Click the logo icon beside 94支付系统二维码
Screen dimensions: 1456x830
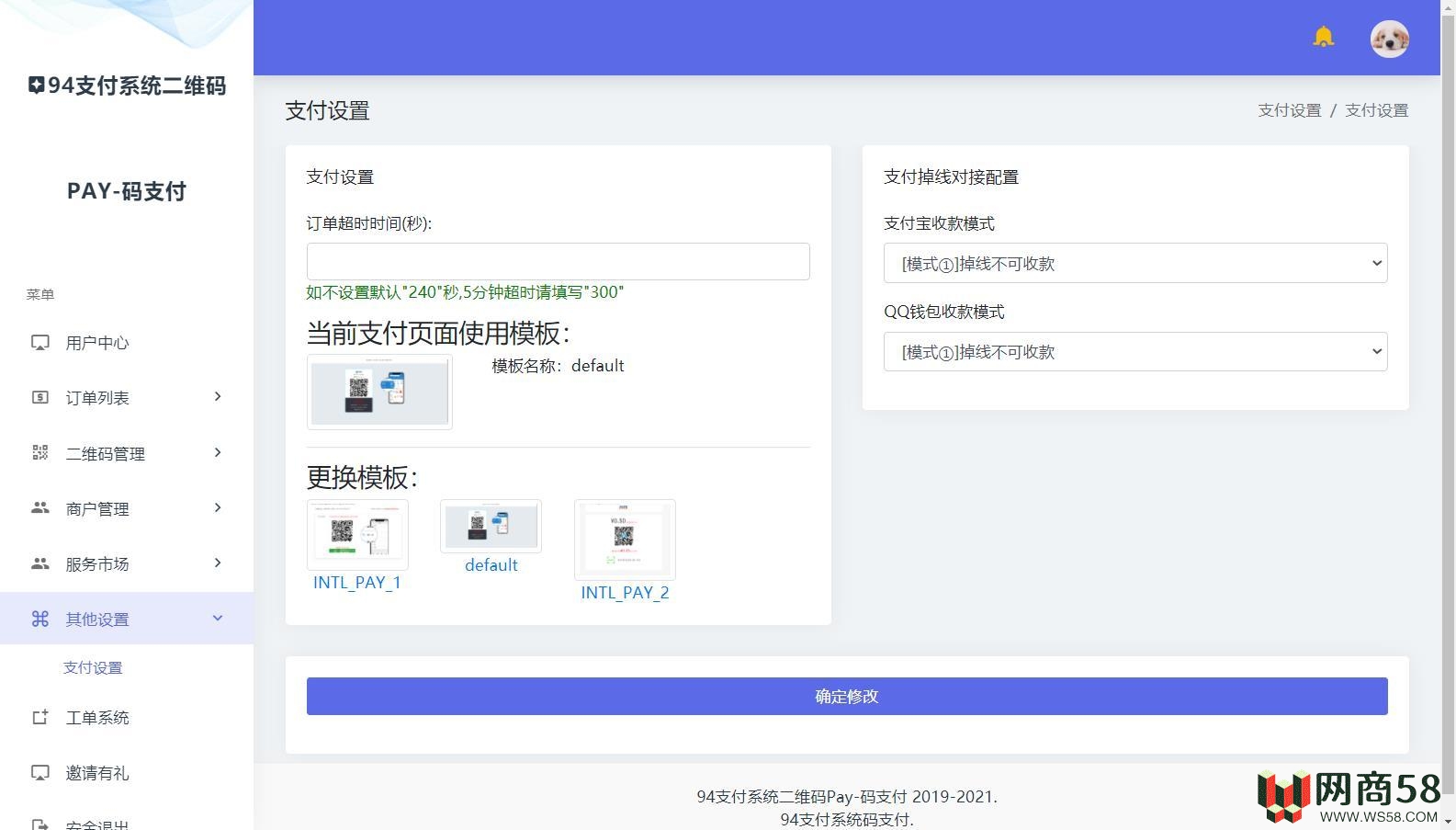[36, 85]
